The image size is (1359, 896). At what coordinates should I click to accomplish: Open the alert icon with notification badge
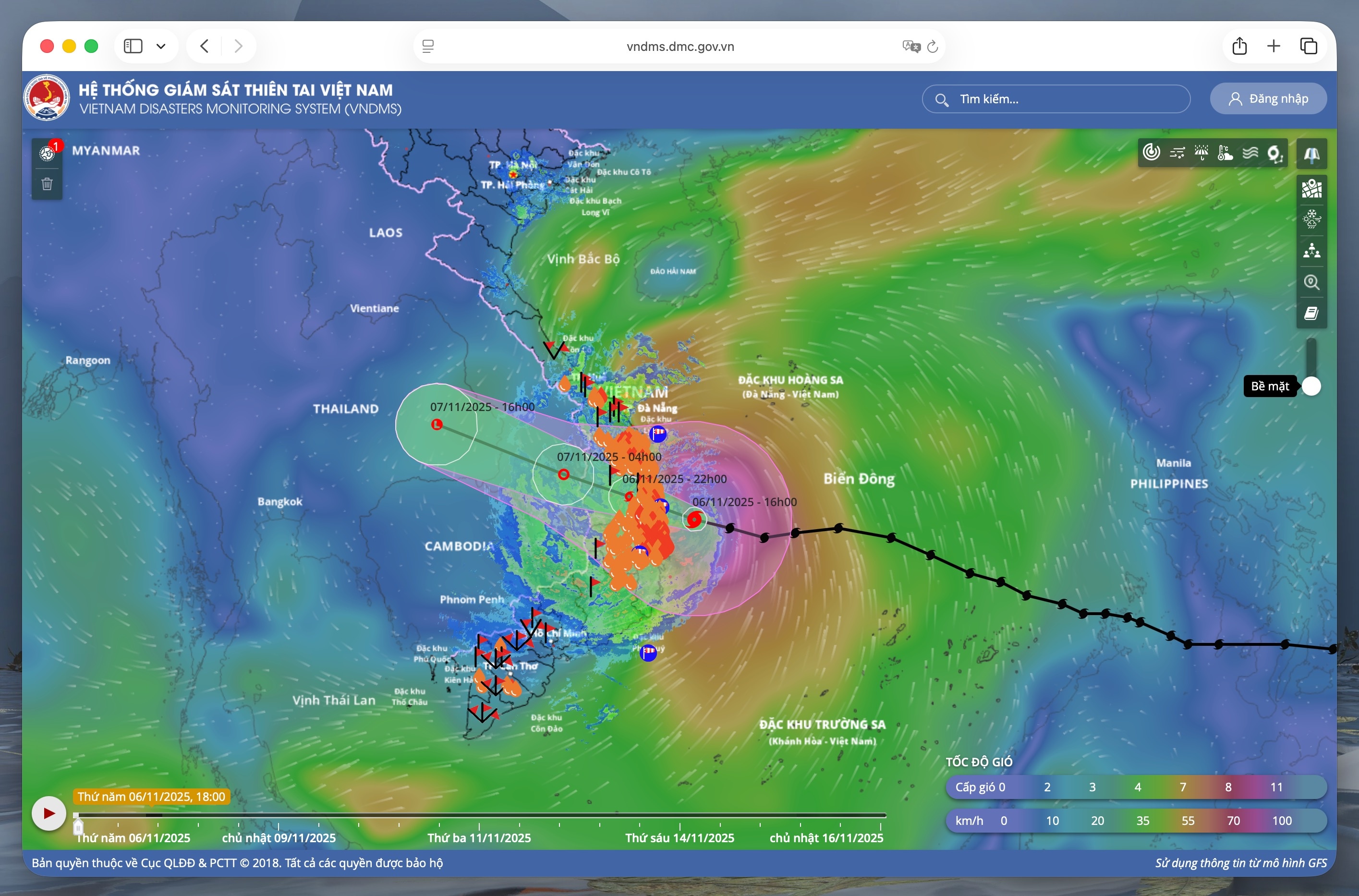(48, 153)
